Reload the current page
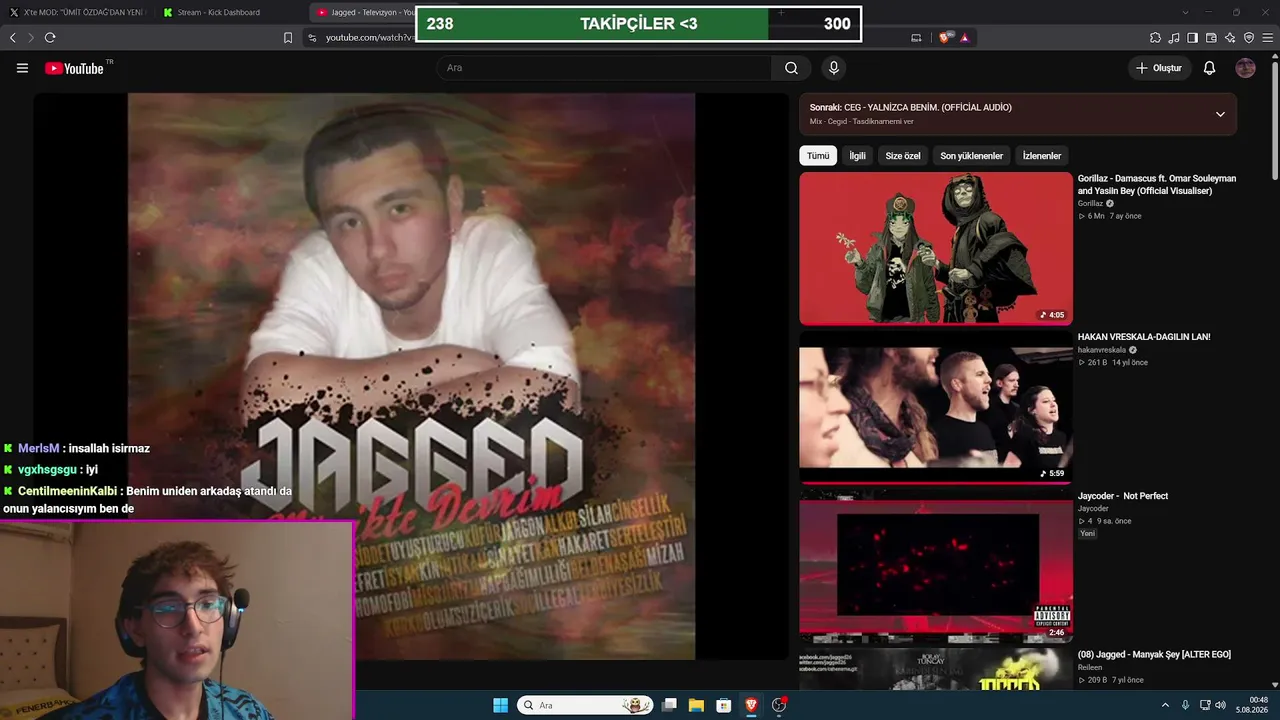This screenshot has height=720, width=1280. (50, 38)
